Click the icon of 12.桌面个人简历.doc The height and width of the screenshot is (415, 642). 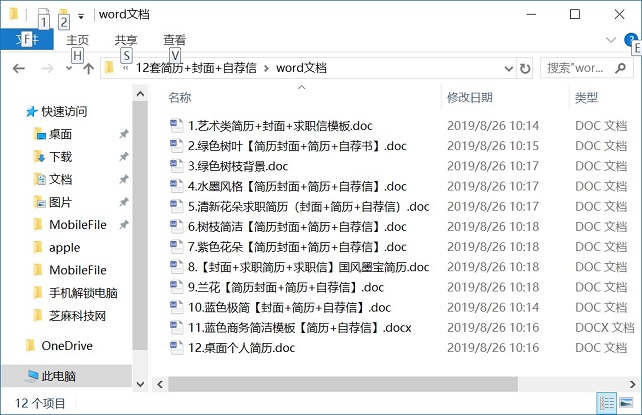click(176, 348)
